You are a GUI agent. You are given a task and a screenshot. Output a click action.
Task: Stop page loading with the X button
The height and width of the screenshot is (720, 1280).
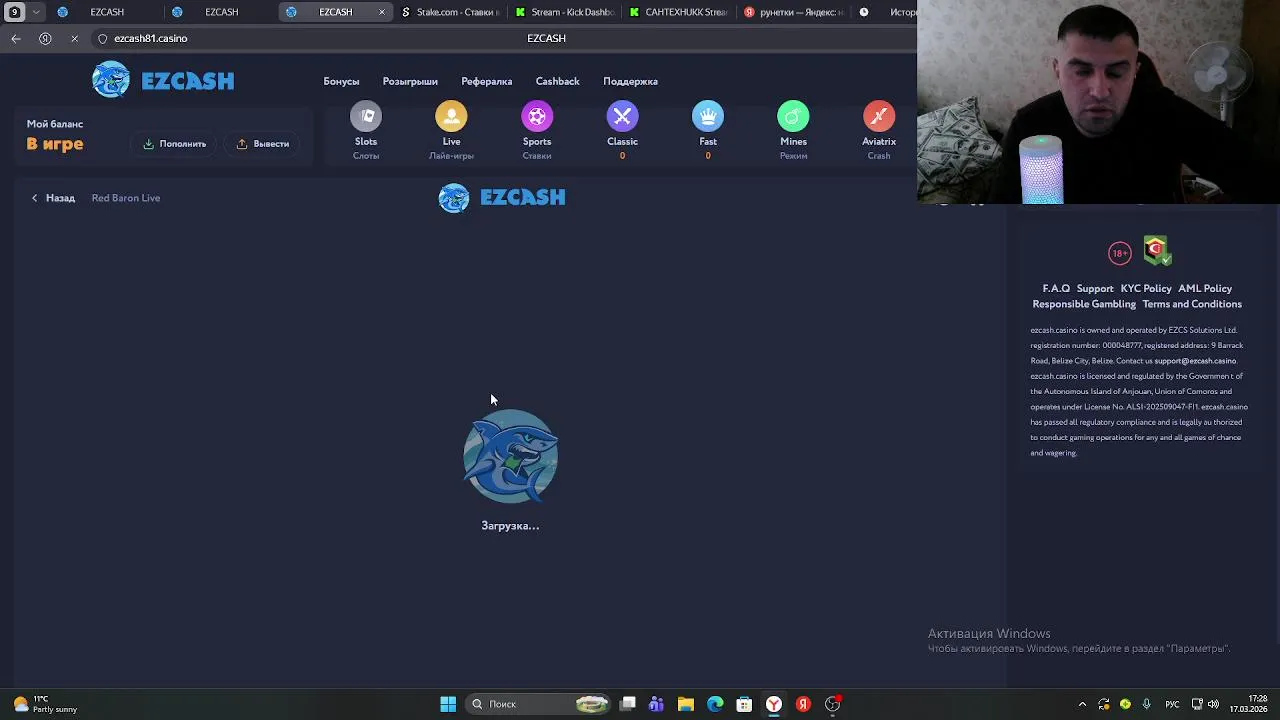[x=74, y=38]
